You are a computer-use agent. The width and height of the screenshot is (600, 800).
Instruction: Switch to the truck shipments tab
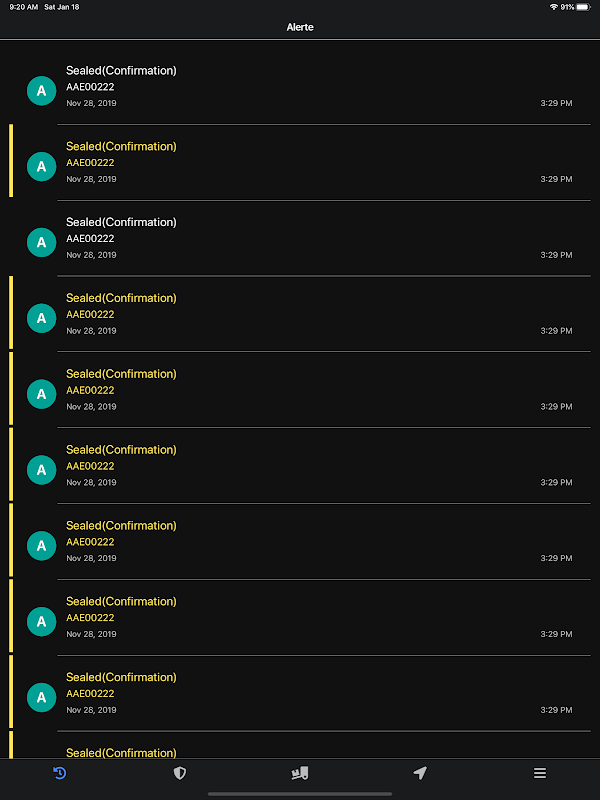coord(300,773)
